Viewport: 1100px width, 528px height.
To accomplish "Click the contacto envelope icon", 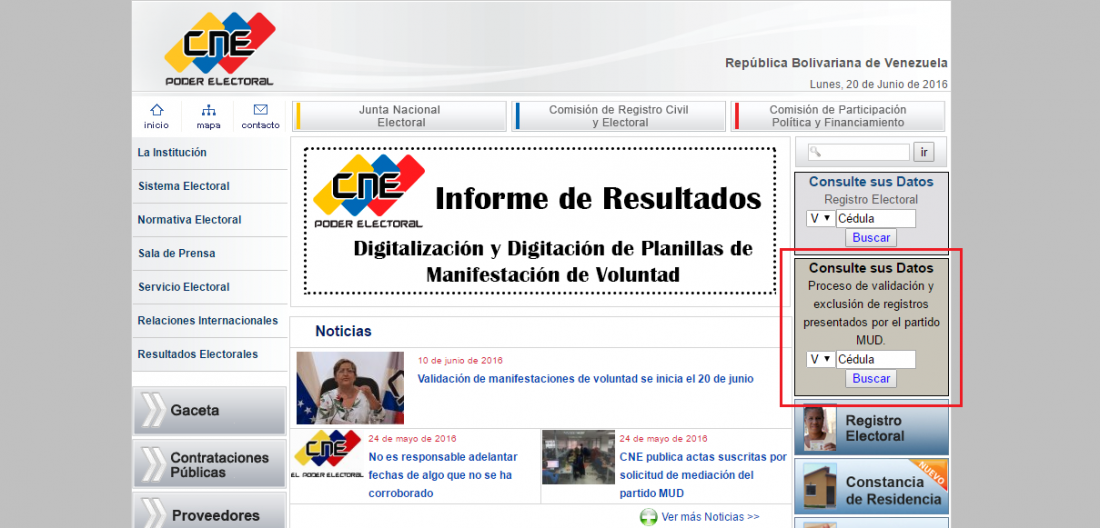I will (x=260, y=110).
